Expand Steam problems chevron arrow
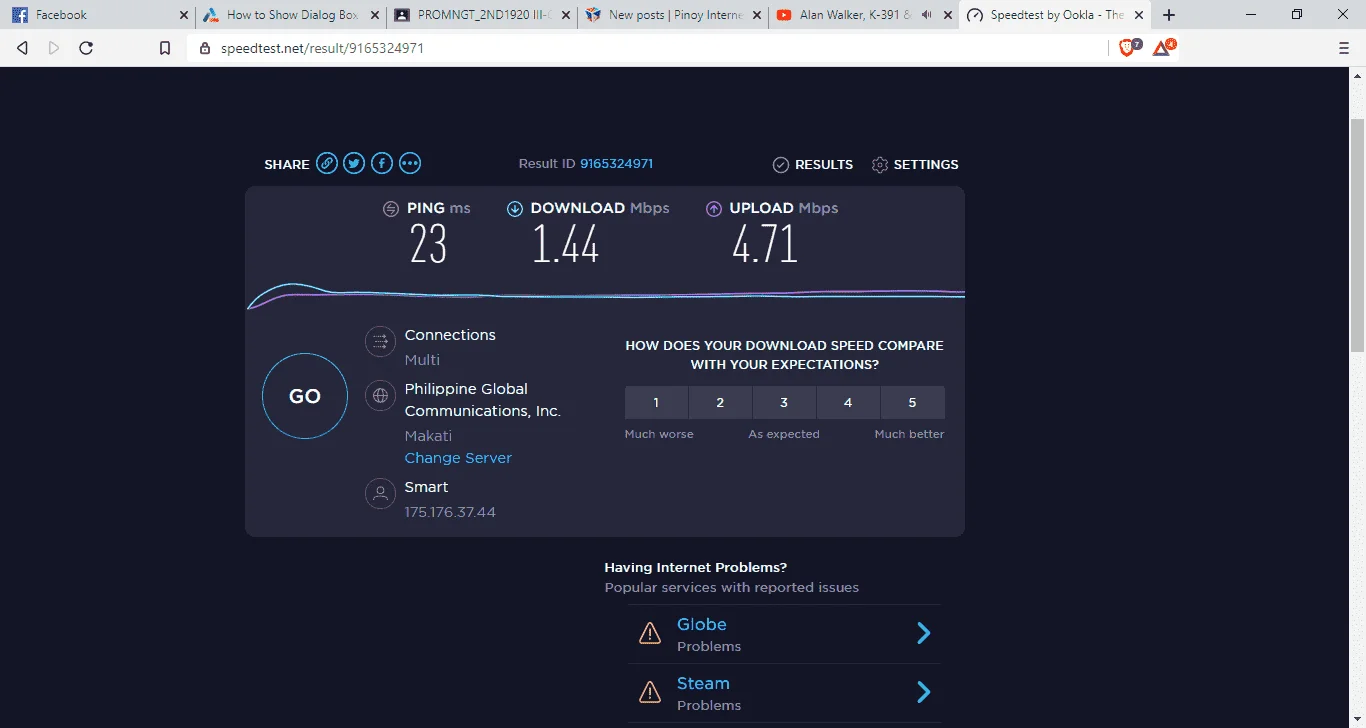Screen dimensions: 1366x728 tap(924, 692)
